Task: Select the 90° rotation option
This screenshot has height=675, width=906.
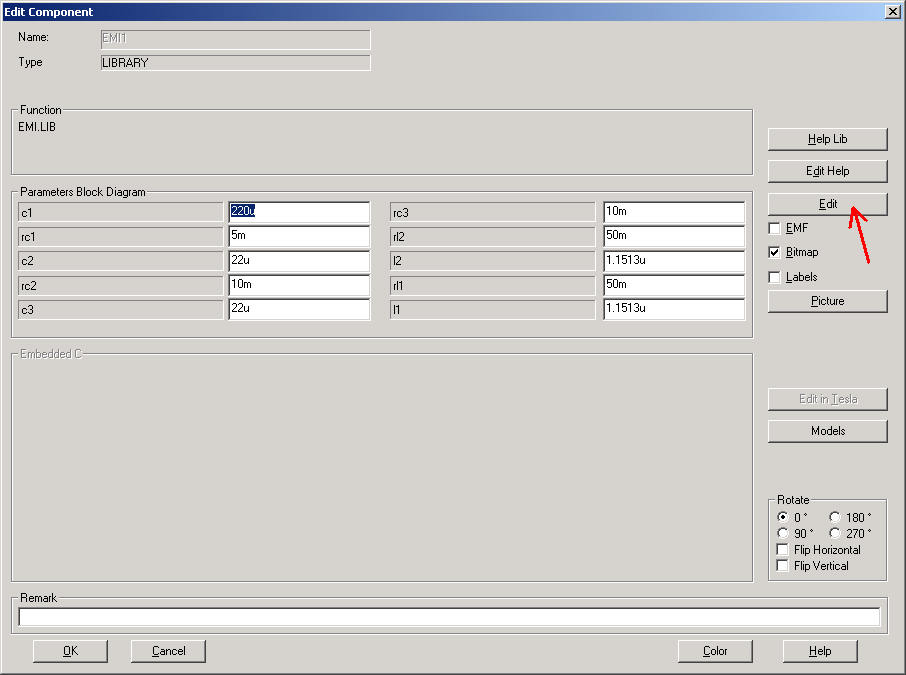Action: pos(783,534)
